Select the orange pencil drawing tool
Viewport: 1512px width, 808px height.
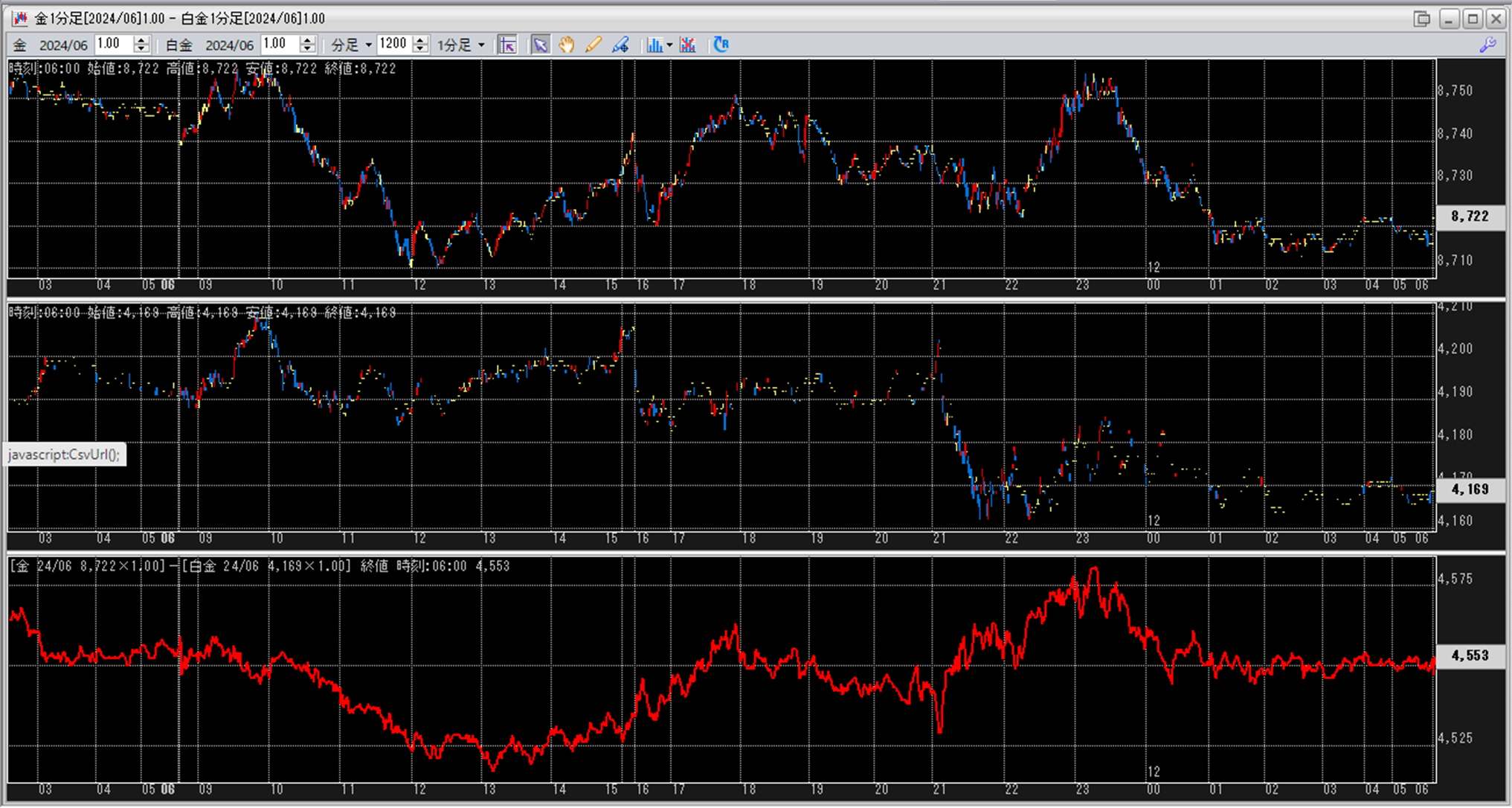593,45
